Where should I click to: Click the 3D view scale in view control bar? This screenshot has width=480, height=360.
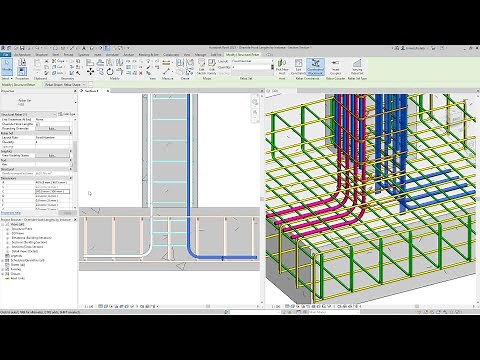click(x=276, y=306)
